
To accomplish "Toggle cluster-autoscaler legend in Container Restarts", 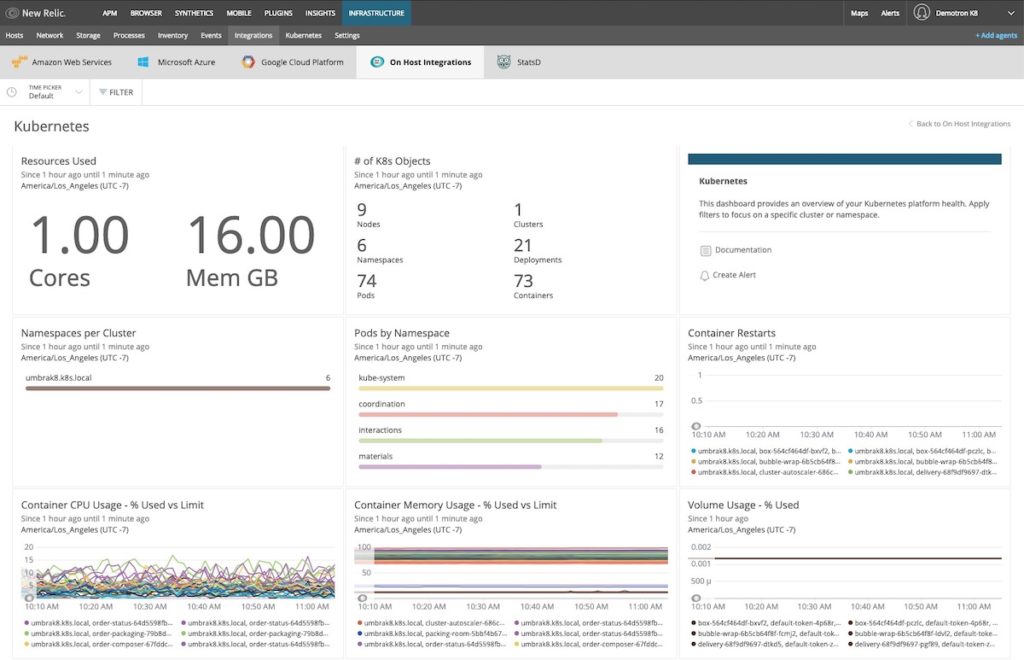I will pos(765,472).
